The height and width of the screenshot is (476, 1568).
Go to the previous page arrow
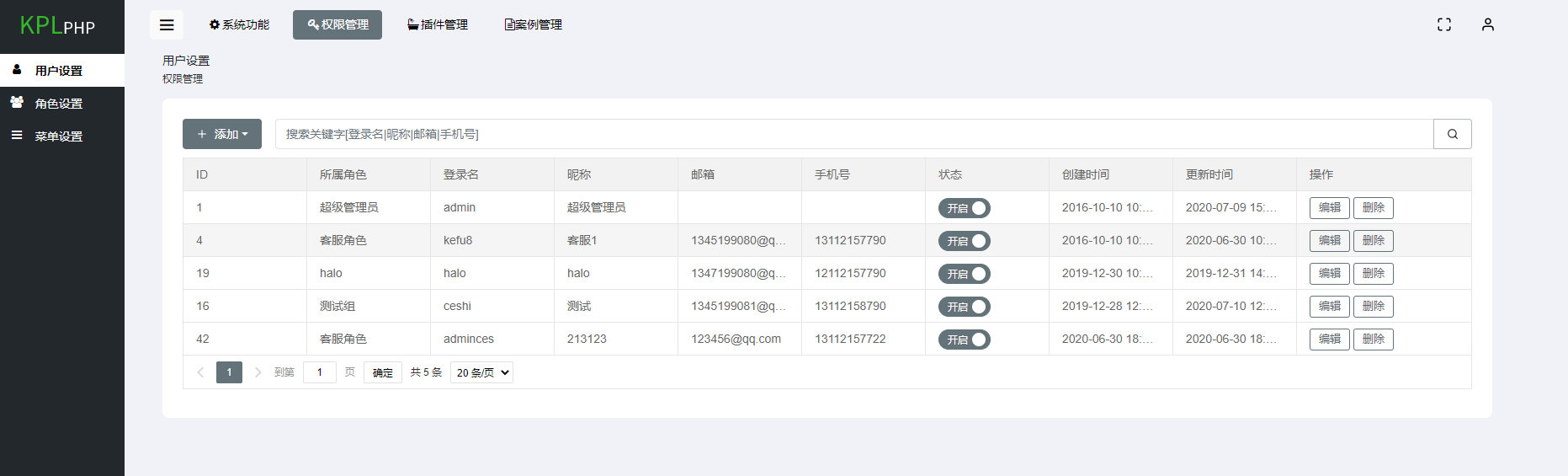[x=200, y=372]
